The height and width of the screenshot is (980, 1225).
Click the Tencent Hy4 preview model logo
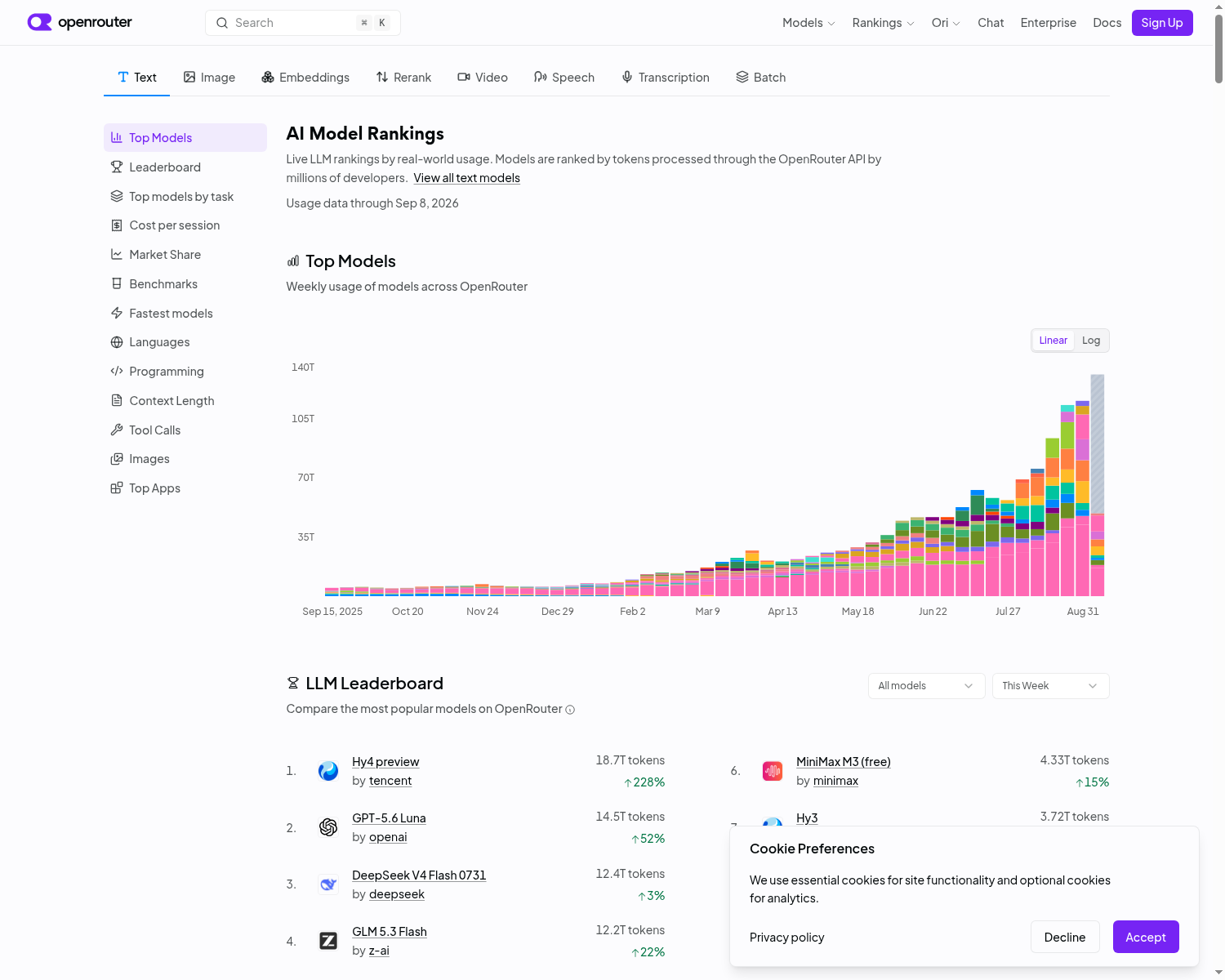328,771
